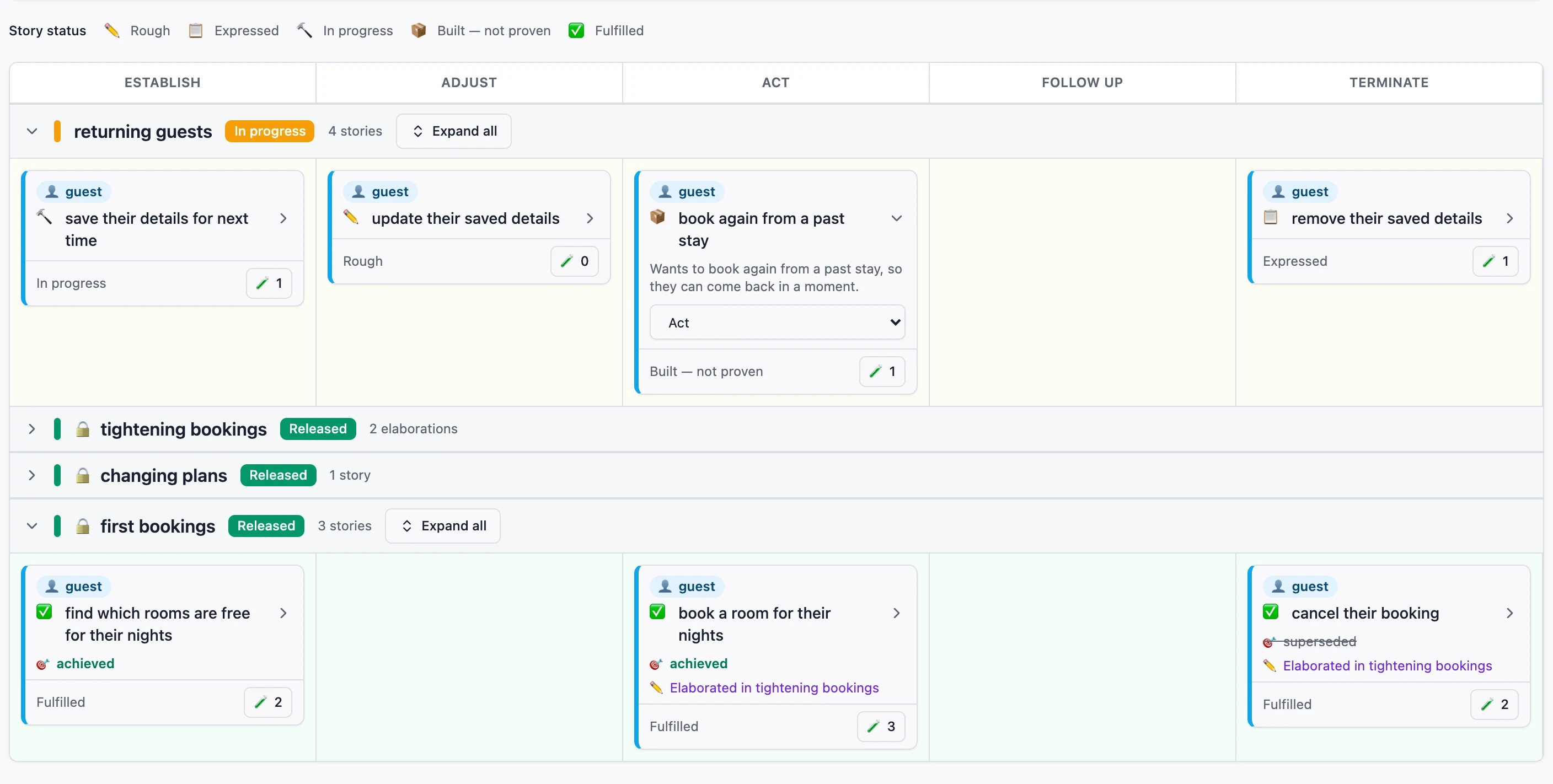Click the Built not proven box legend icon
Image resolution: width=1553 pixels, height=784 pixels.
point(419,30)
